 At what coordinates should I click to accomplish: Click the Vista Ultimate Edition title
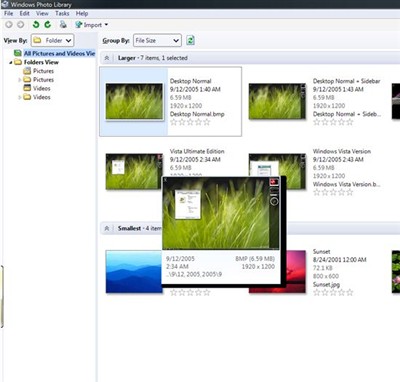coord(197,151)
